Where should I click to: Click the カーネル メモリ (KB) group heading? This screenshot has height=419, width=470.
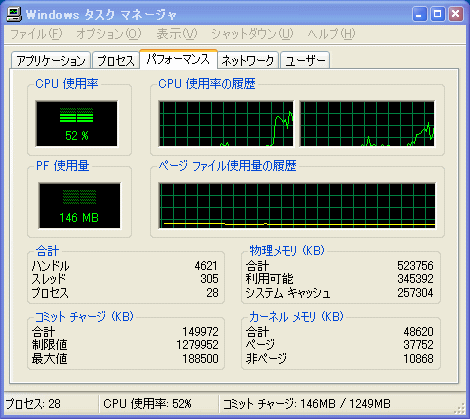click(296, 317)
